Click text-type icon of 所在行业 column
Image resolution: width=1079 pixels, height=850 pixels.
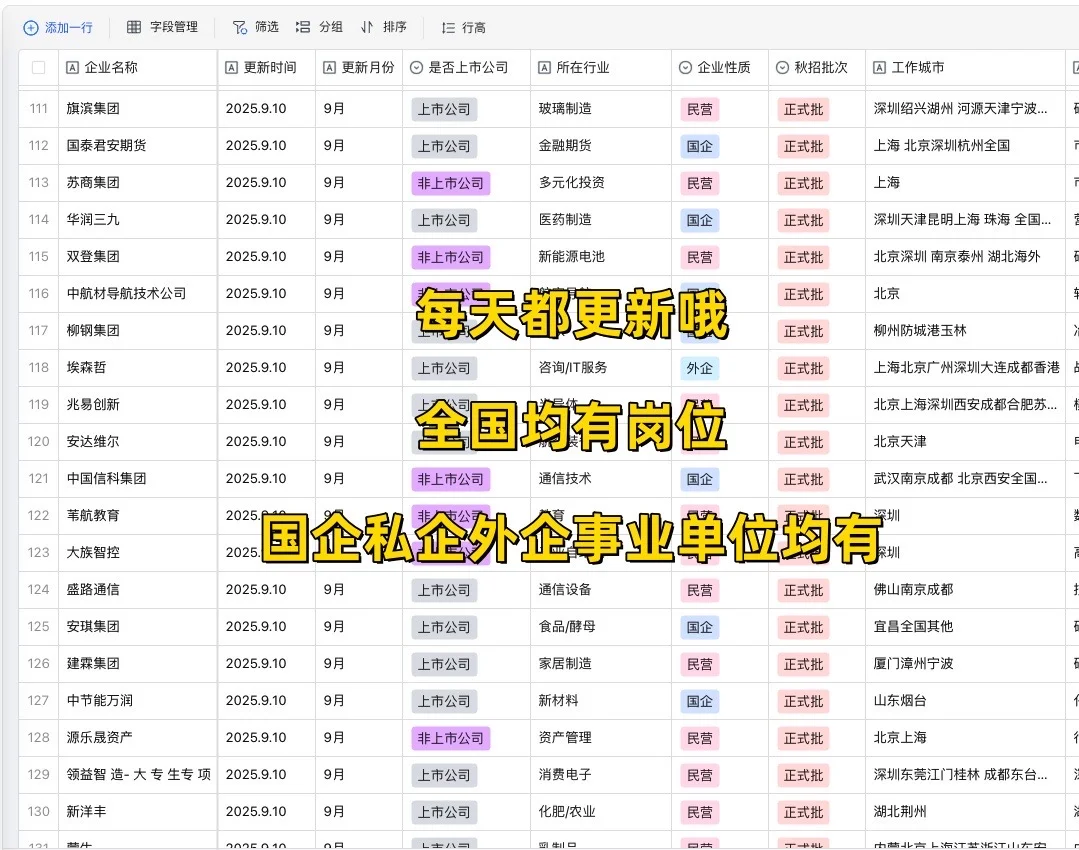(544, 67)
